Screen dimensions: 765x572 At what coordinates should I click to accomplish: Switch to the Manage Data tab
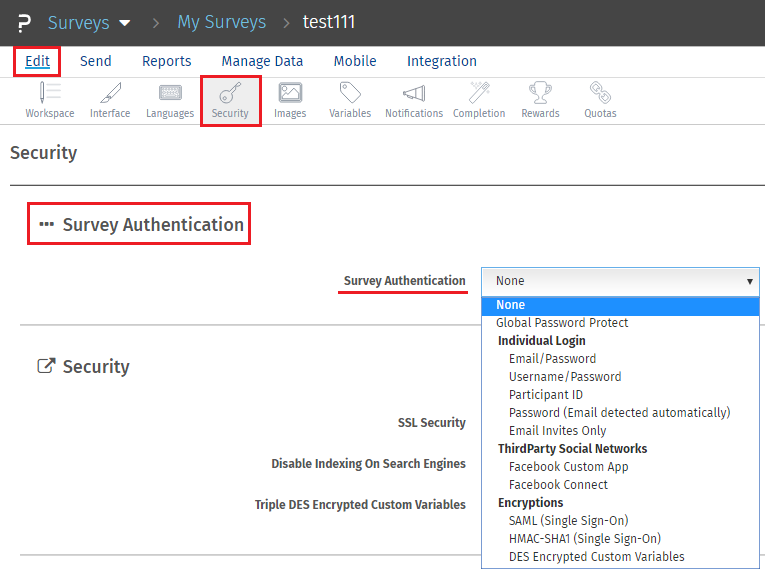262,61
